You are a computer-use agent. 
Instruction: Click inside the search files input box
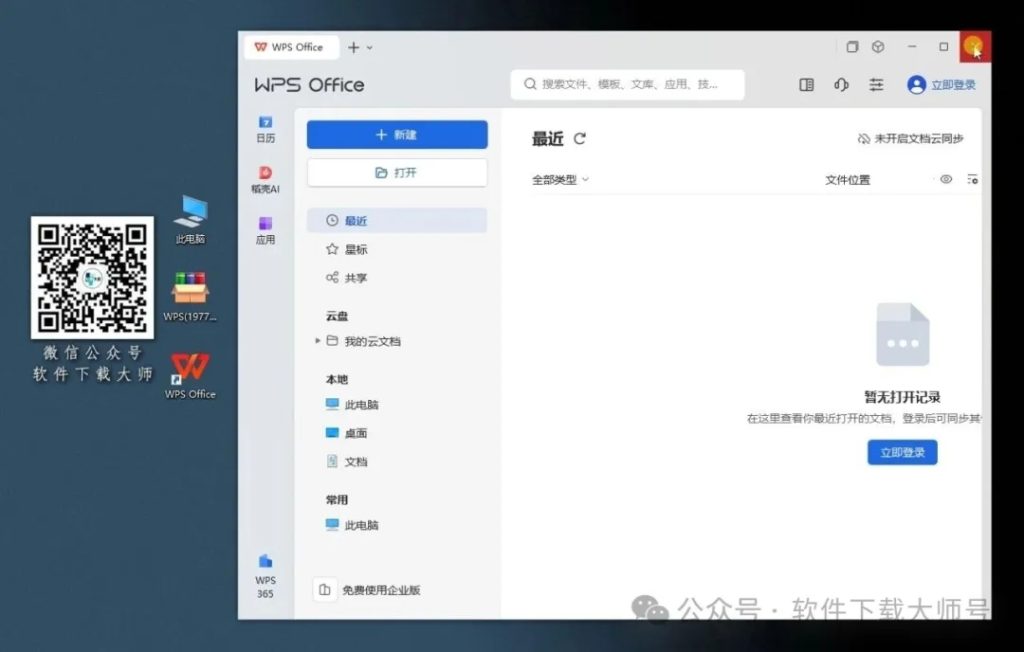pos(628,85)
